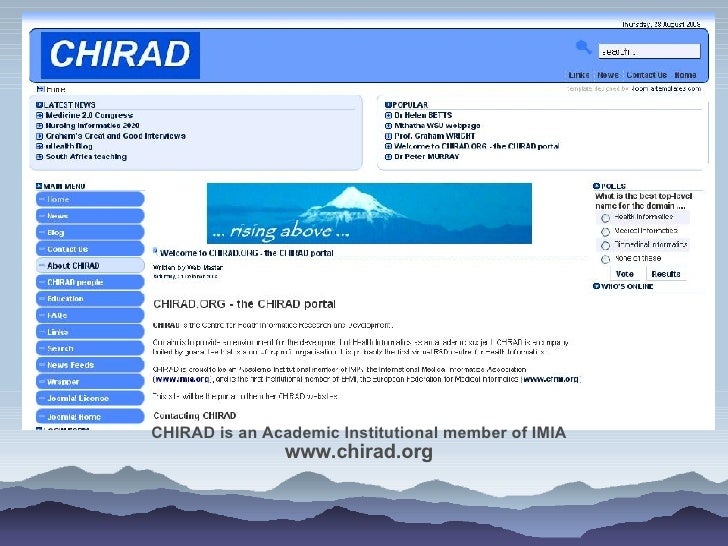Image resolution: width=728 pixels, height=546 pixels.
Task: Click the Latest News section header icon
Action: pyautogui.click(x=39, y=105)
